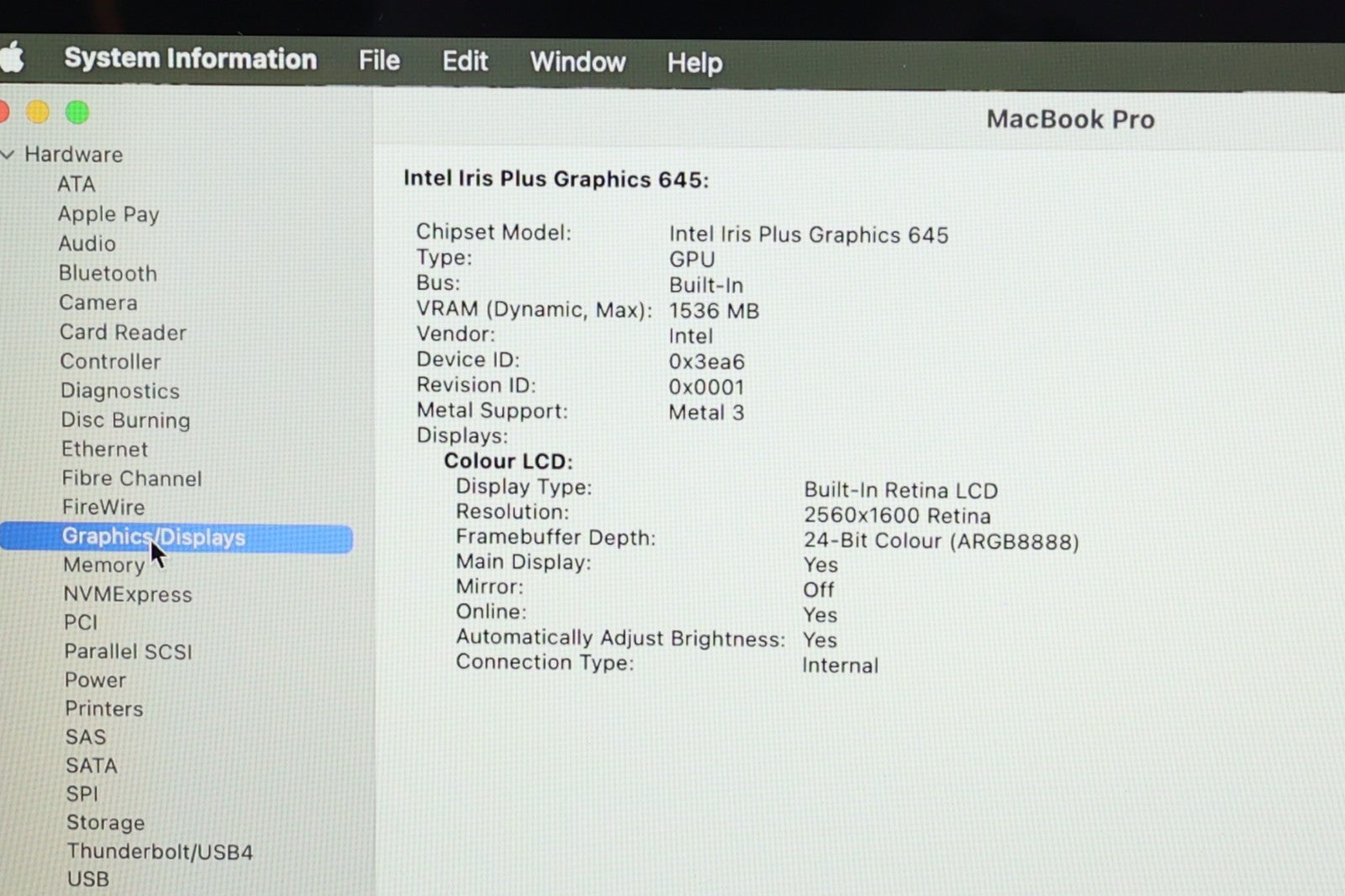Viewport: 1345px width, 896px height.
Task: Open the Window menu
Action: [578, 62]
